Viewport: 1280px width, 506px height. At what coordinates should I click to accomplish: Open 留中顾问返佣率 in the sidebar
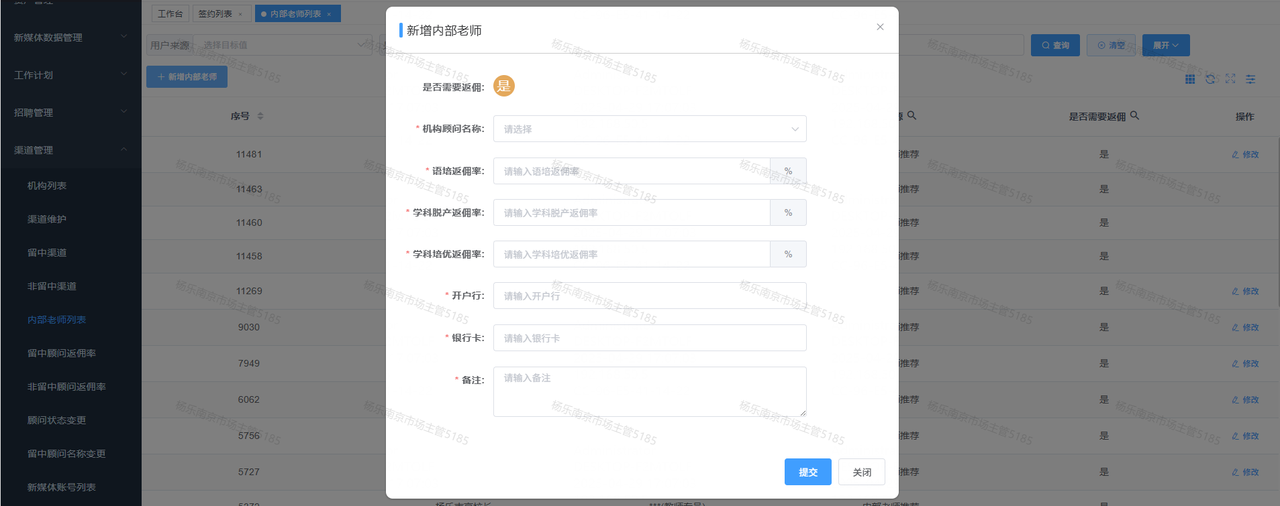[x=62, y=353]
